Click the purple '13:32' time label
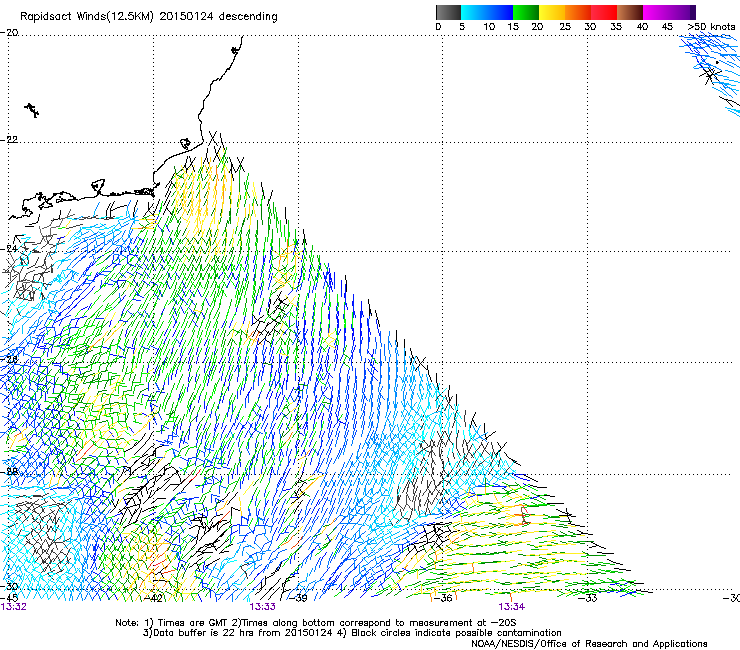740x650 pixels. click(x=14, y=607)
